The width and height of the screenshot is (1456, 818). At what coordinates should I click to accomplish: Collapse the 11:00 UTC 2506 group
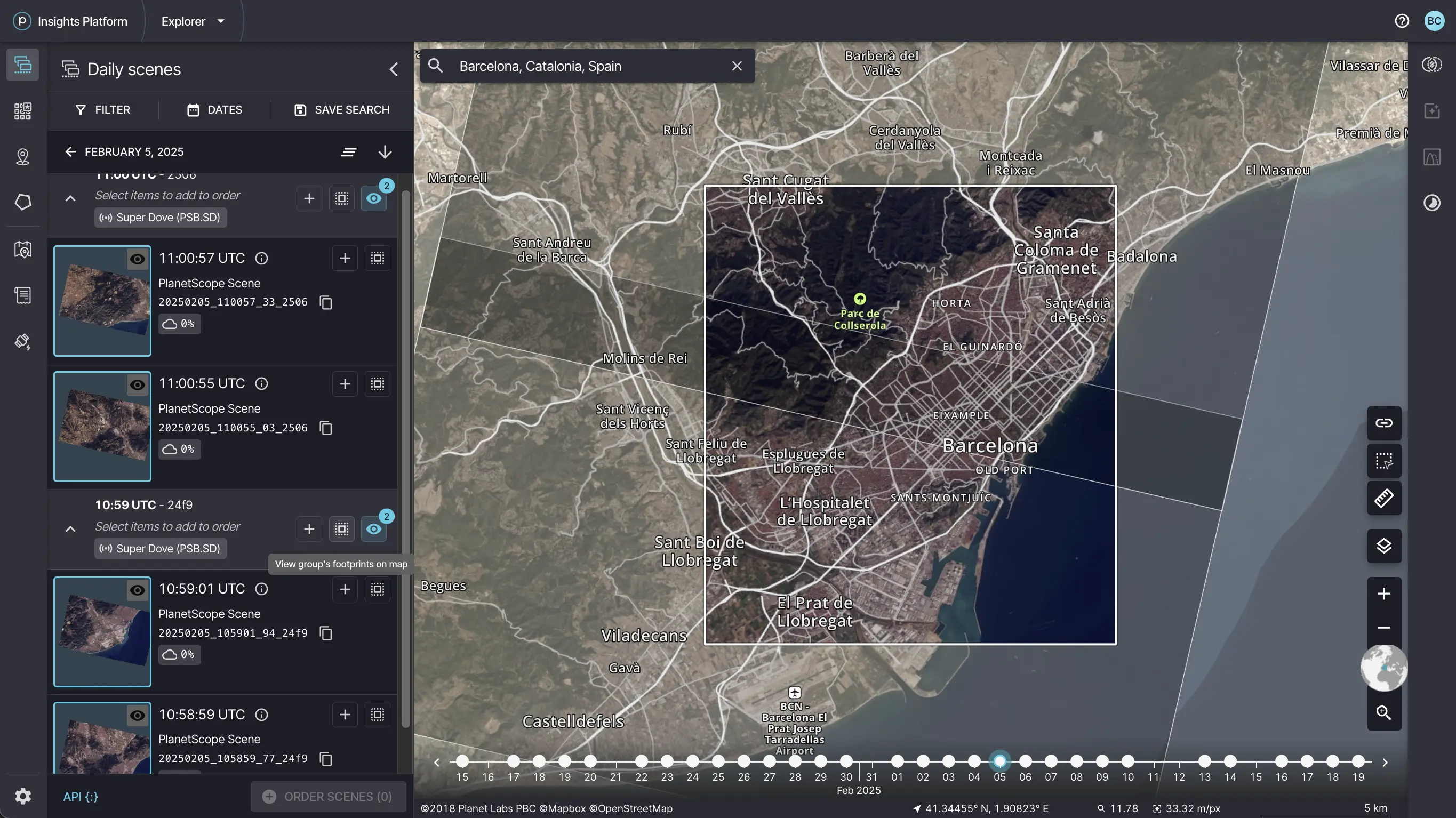[70, 198]
